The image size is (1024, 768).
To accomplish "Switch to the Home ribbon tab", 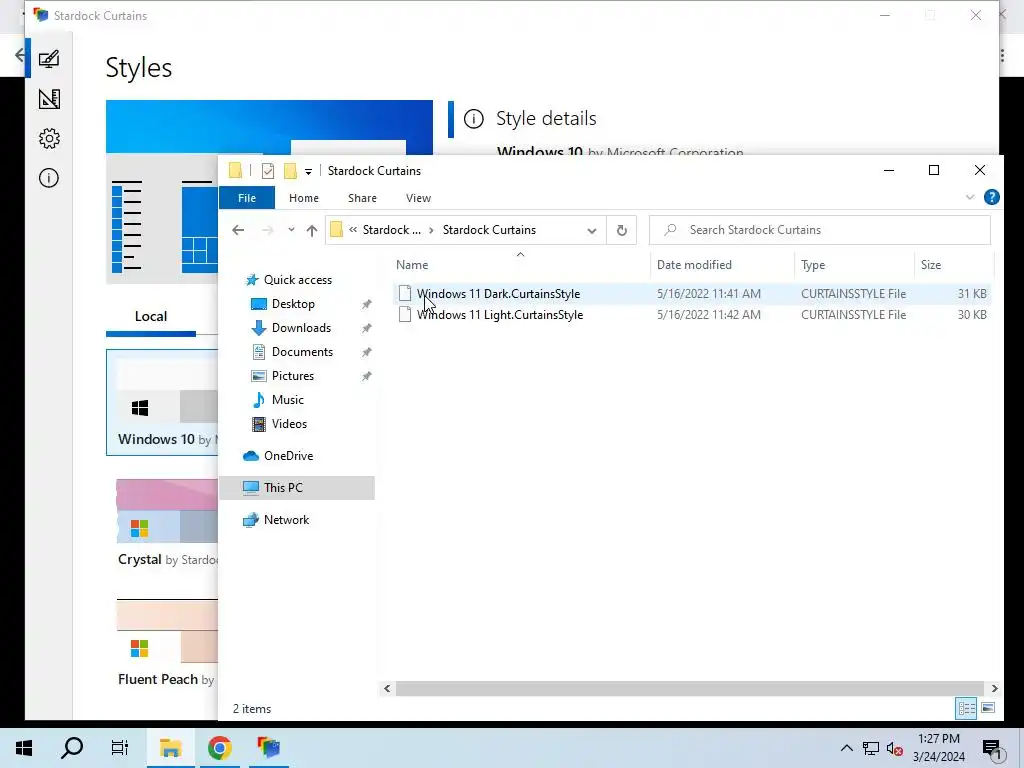I will tap(304, 198).
